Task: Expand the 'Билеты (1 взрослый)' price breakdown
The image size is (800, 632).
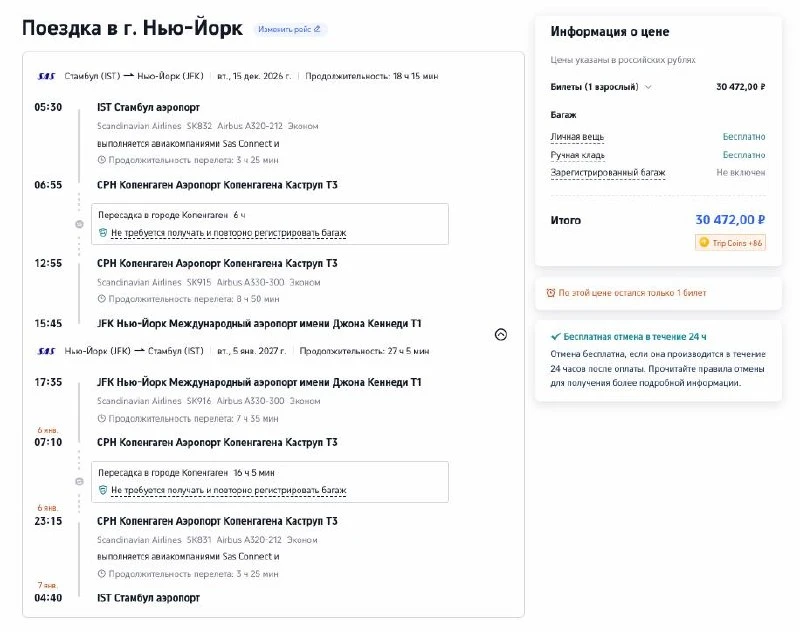Action: coord(601,87)
